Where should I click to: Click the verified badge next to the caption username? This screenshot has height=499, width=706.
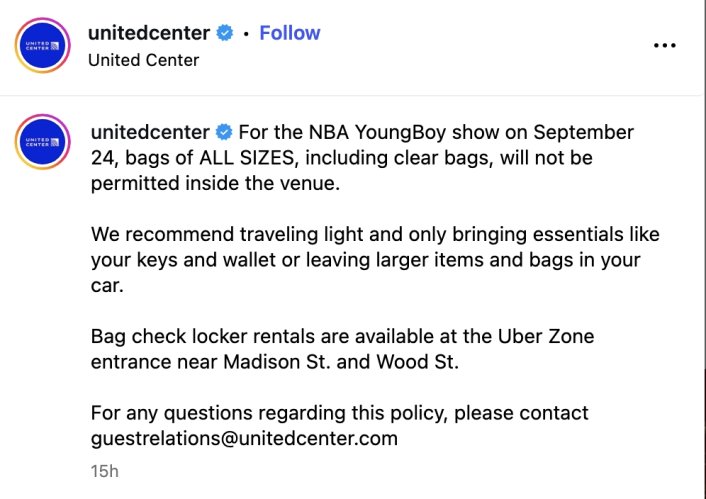click(x=224, y=132)
